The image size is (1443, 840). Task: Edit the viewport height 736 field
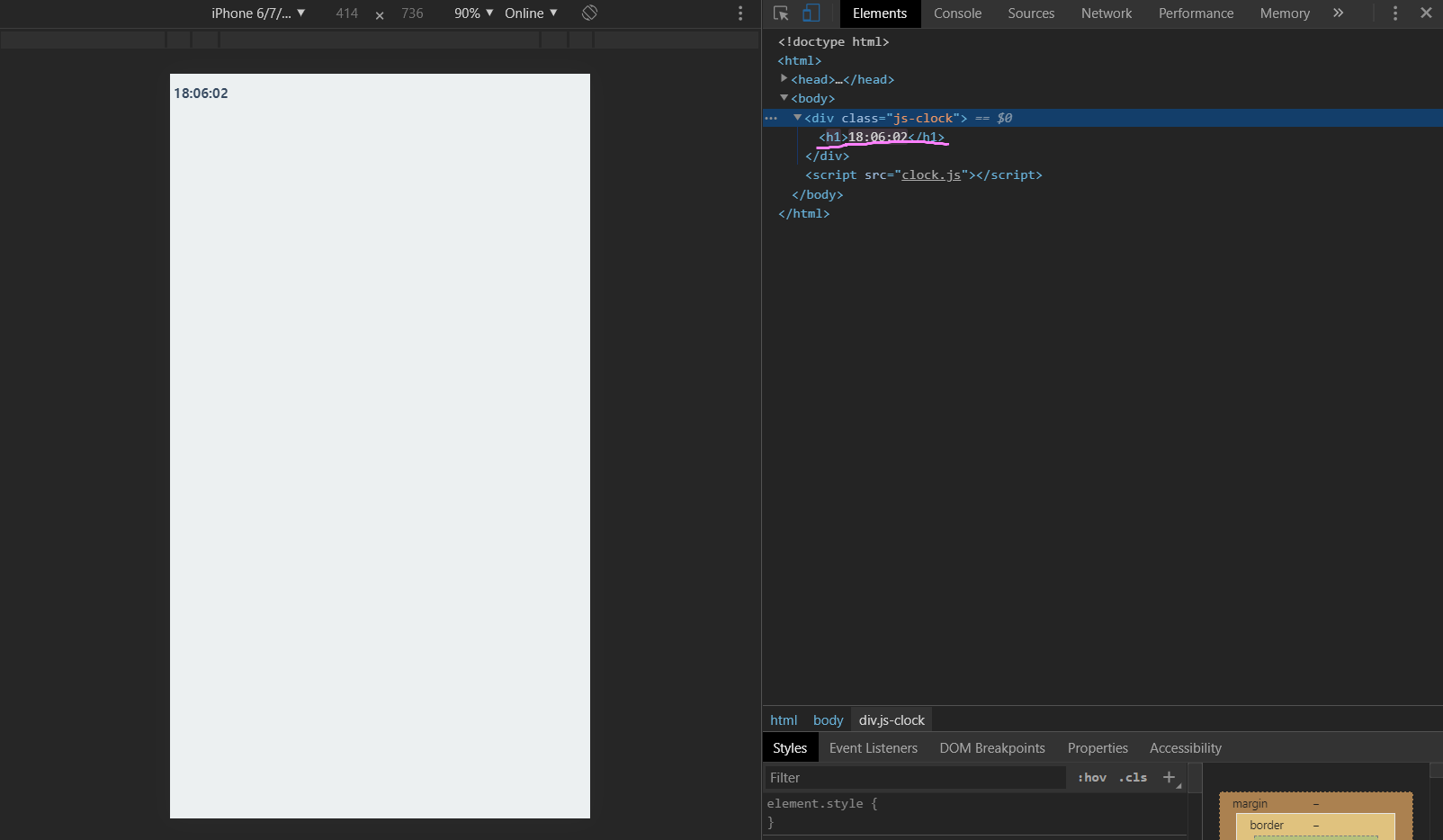412,13
